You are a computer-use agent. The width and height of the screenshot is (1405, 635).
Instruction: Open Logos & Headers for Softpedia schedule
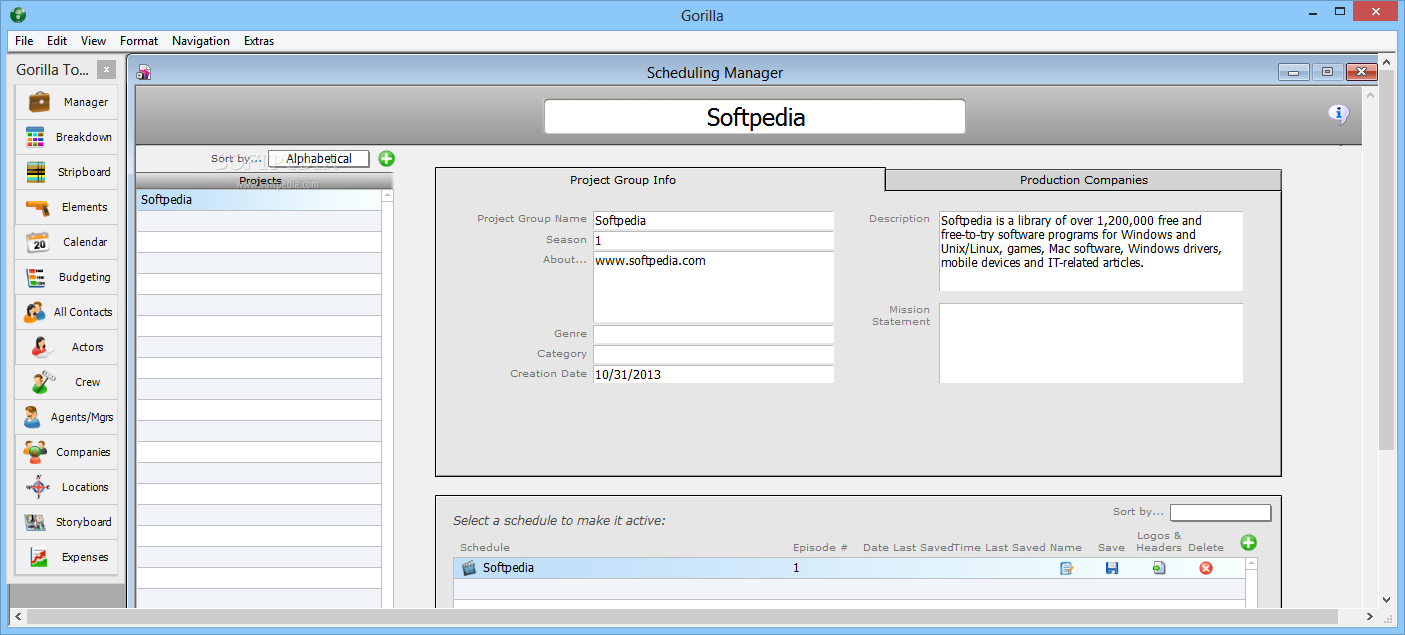(x=1159, y=568)
